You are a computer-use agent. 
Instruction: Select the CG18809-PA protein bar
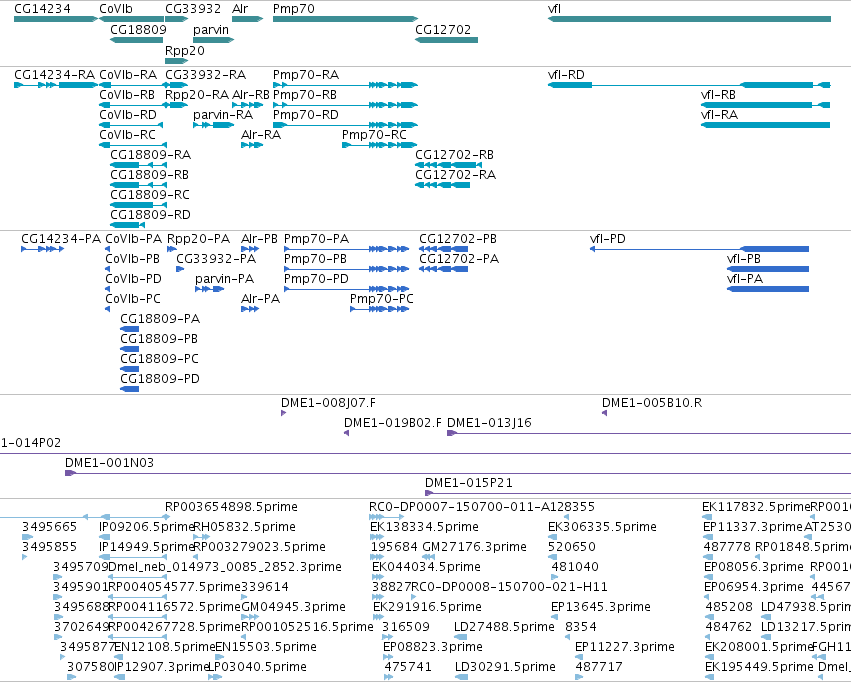click(130, 329)
